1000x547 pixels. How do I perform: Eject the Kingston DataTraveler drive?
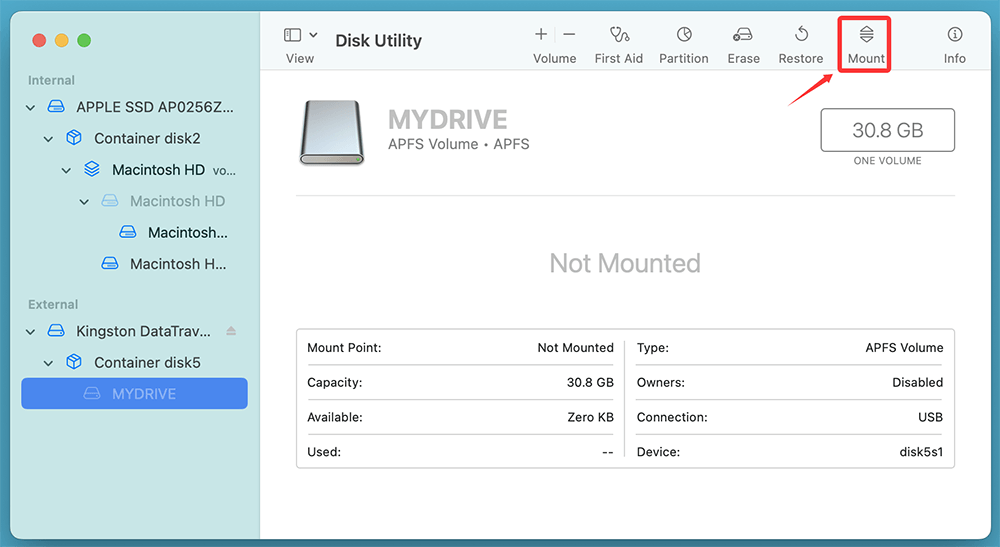tap(231, 331)
